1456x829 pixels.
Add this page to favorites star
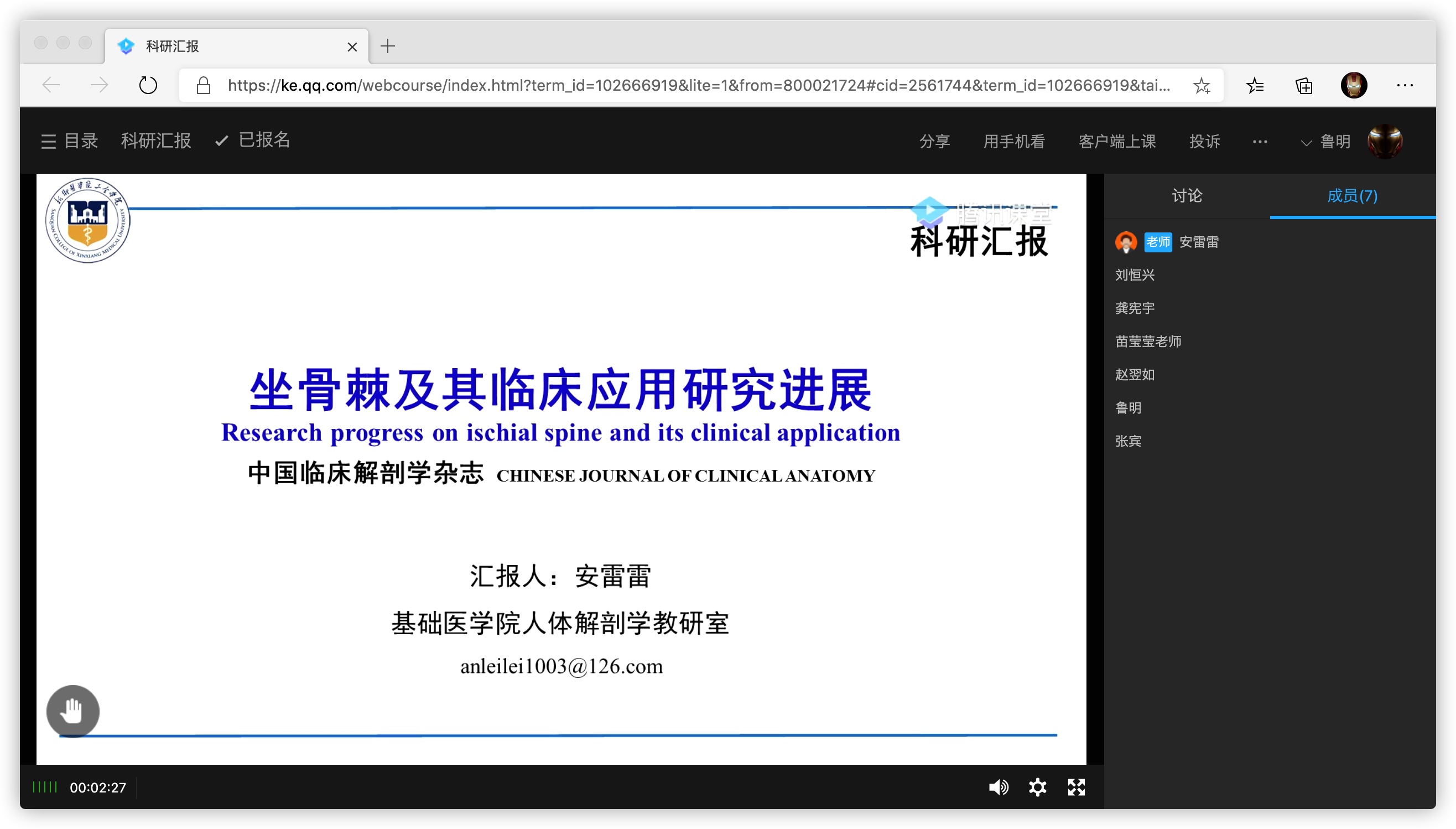1201,85
